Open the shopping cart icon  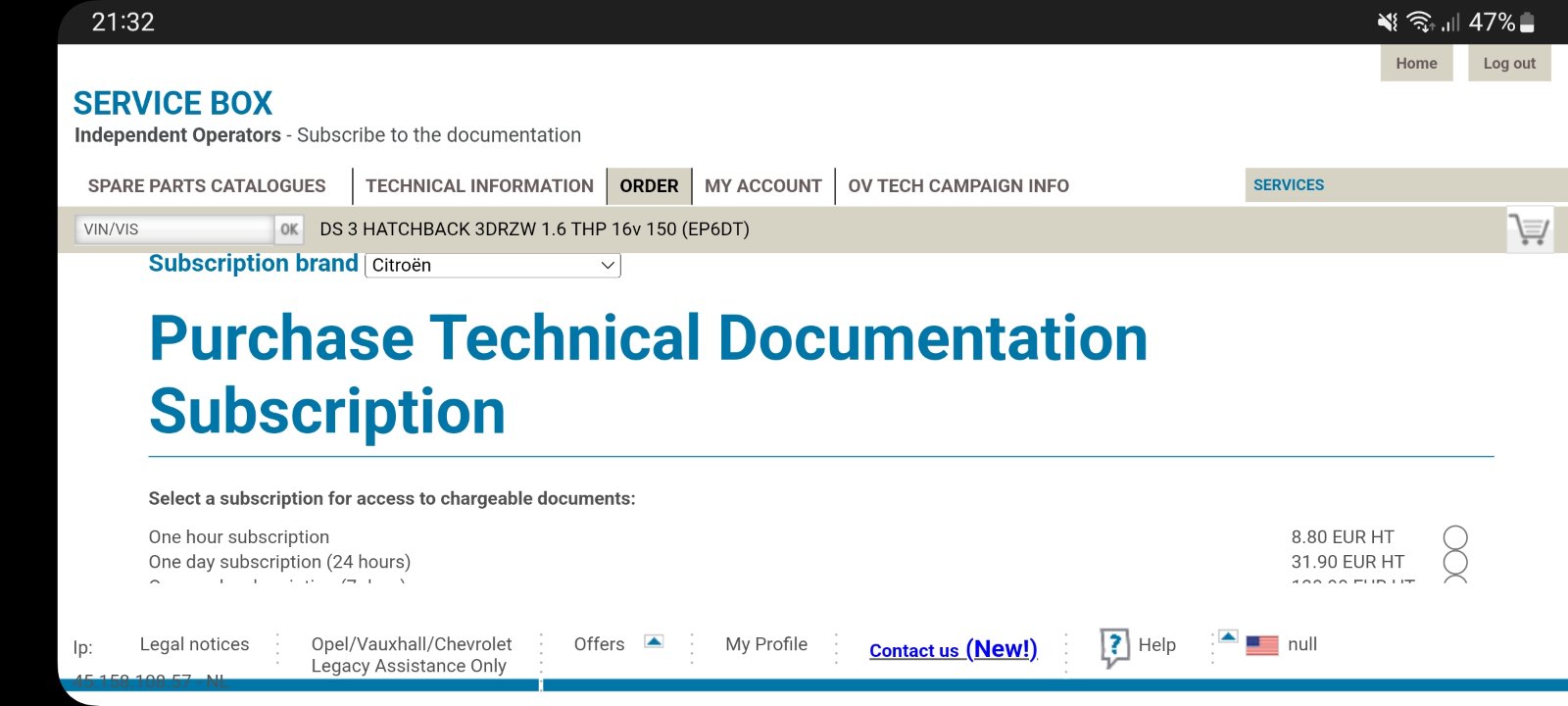point(1530,229)
